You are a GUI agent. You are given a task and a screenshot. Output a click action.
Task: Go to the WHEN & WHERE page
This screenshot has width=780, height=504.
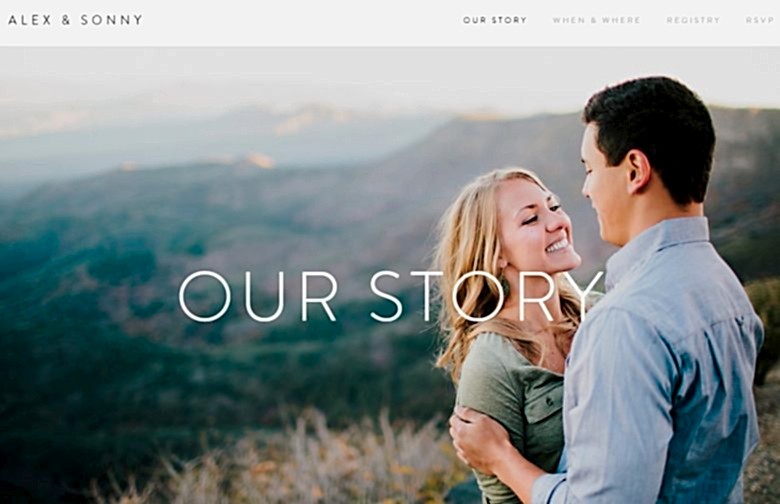pos(596,20)
